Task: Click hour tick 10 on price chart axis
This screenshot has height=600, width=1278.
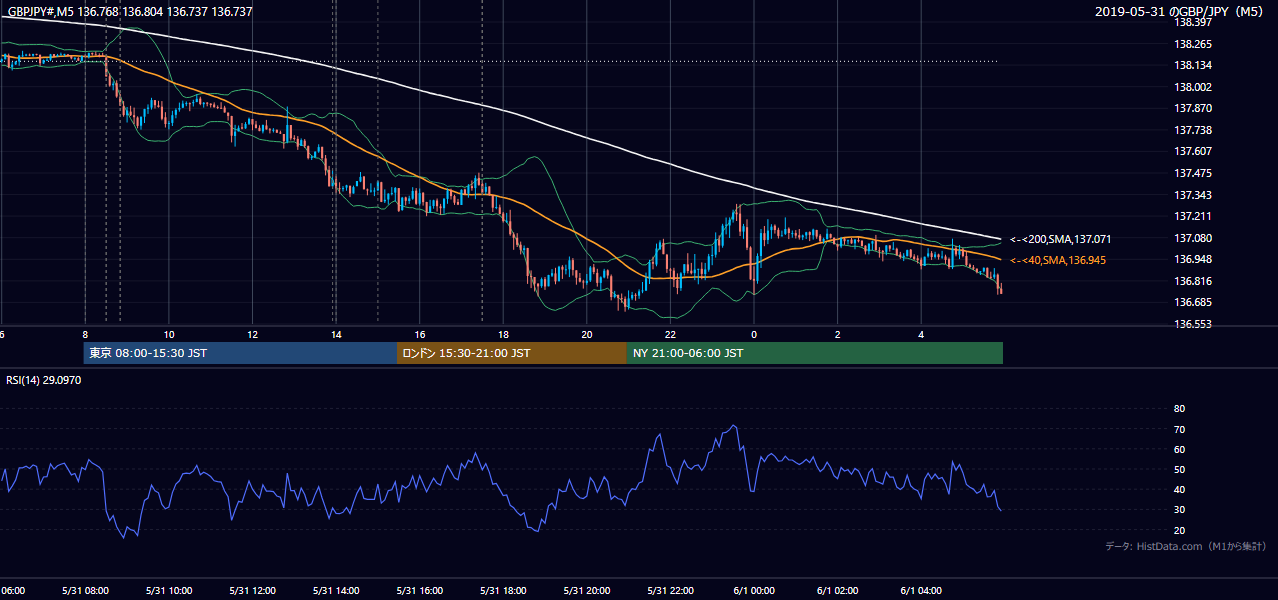Action: pyautogui.click(x=169, y=334)
